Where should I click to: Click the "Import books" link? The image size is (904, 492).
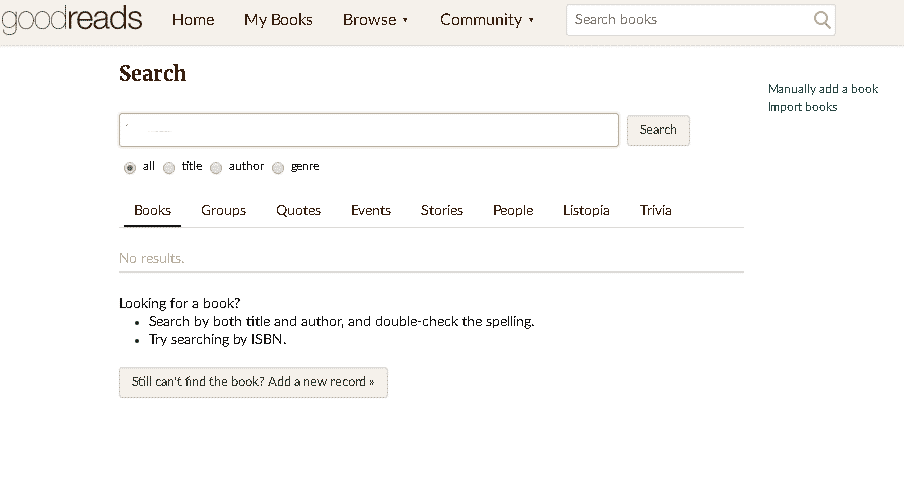pos(802,107)
